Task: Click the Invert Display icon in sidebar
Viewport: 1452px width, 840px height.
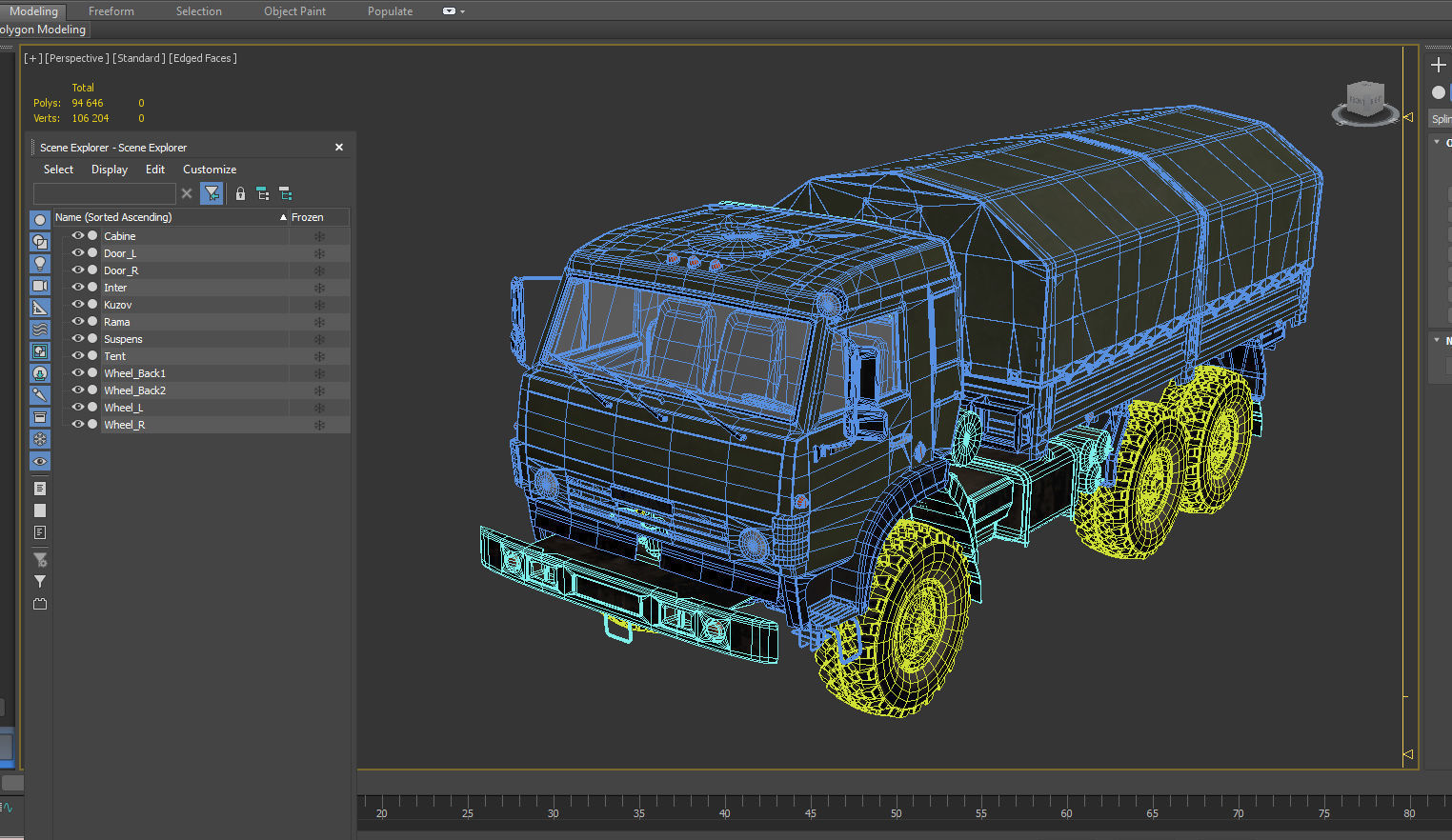Action: pyautogui.click(x=40, y=532)
